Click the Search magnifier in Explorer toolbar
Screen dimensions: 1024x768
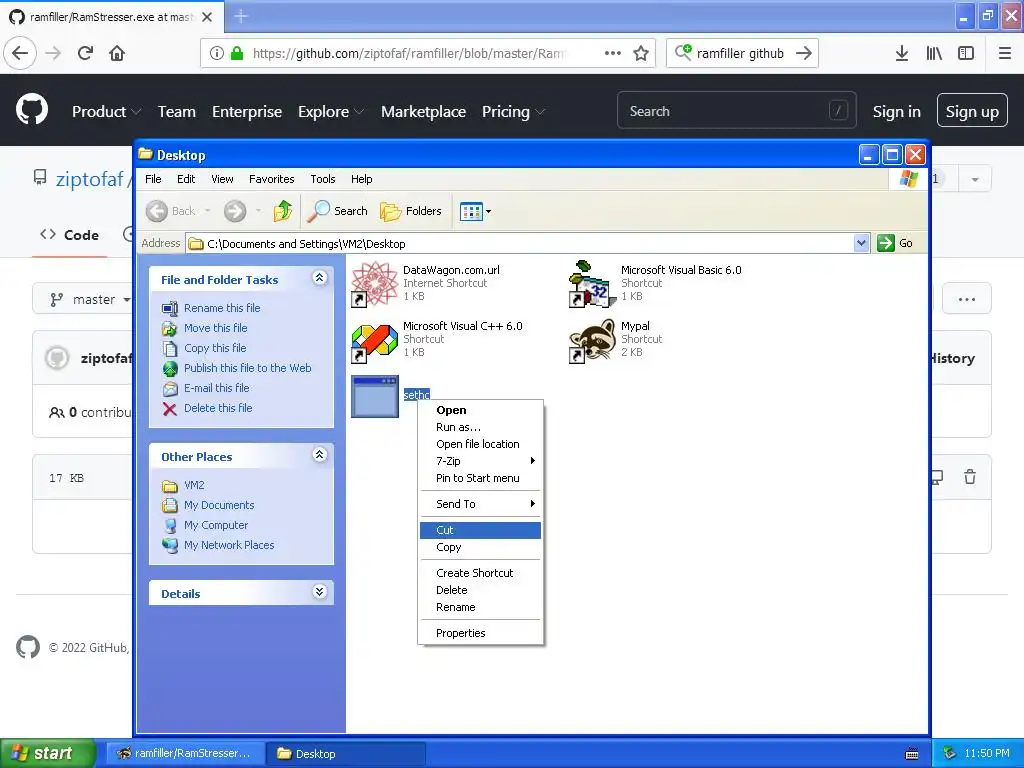(x=338, y=211)
